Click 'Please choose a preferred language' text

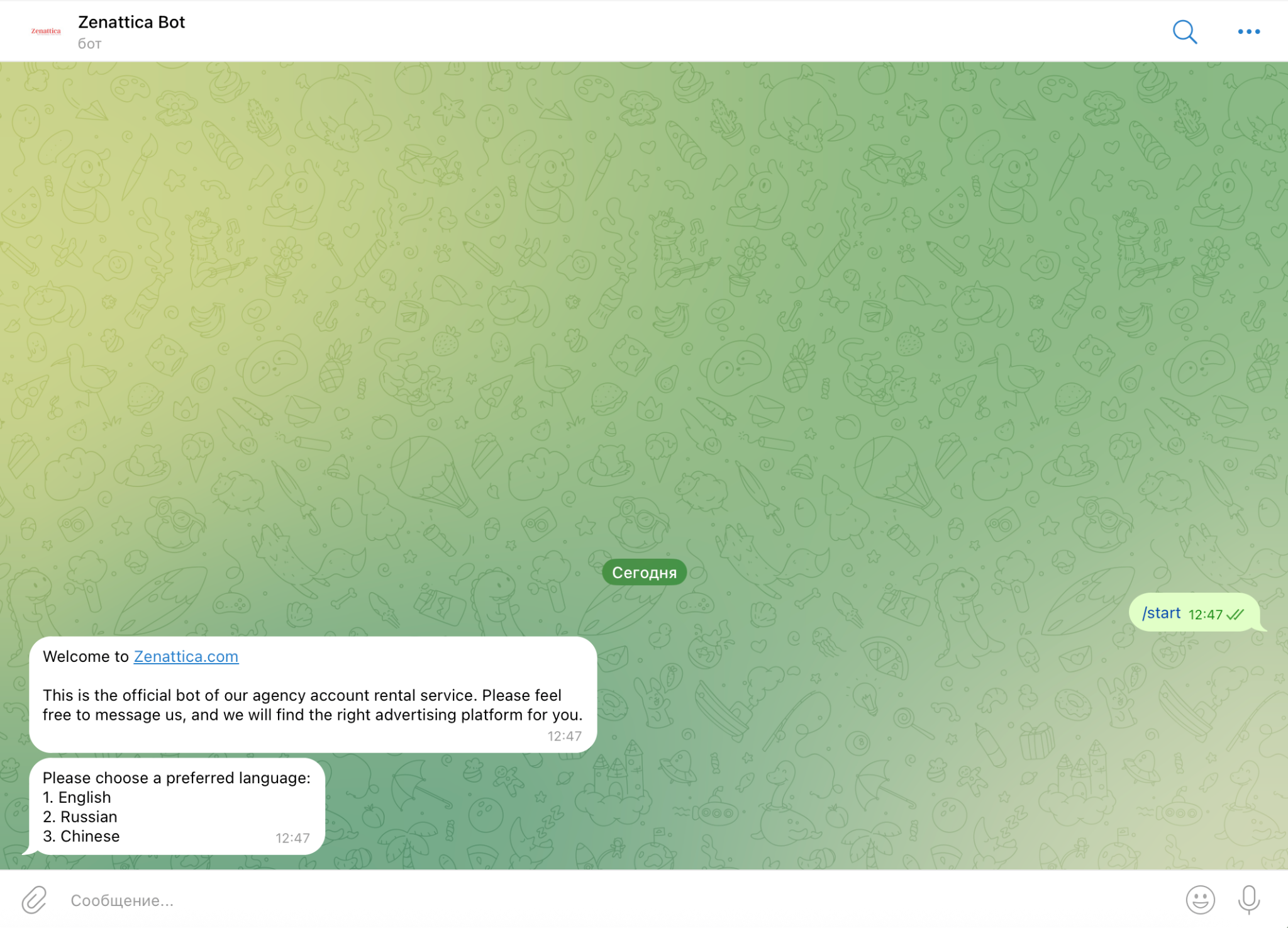176,778
